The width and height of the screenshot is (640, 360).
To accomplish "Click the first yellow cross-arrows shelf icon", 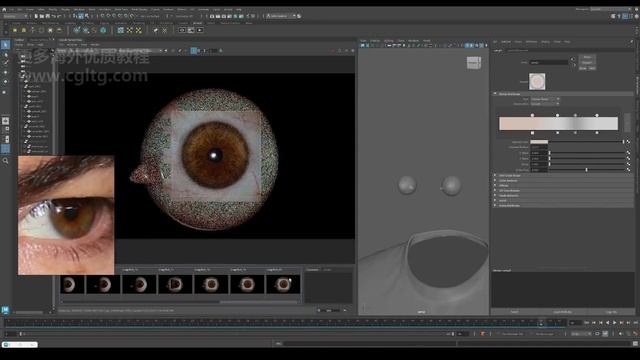I will pos(129,30).
